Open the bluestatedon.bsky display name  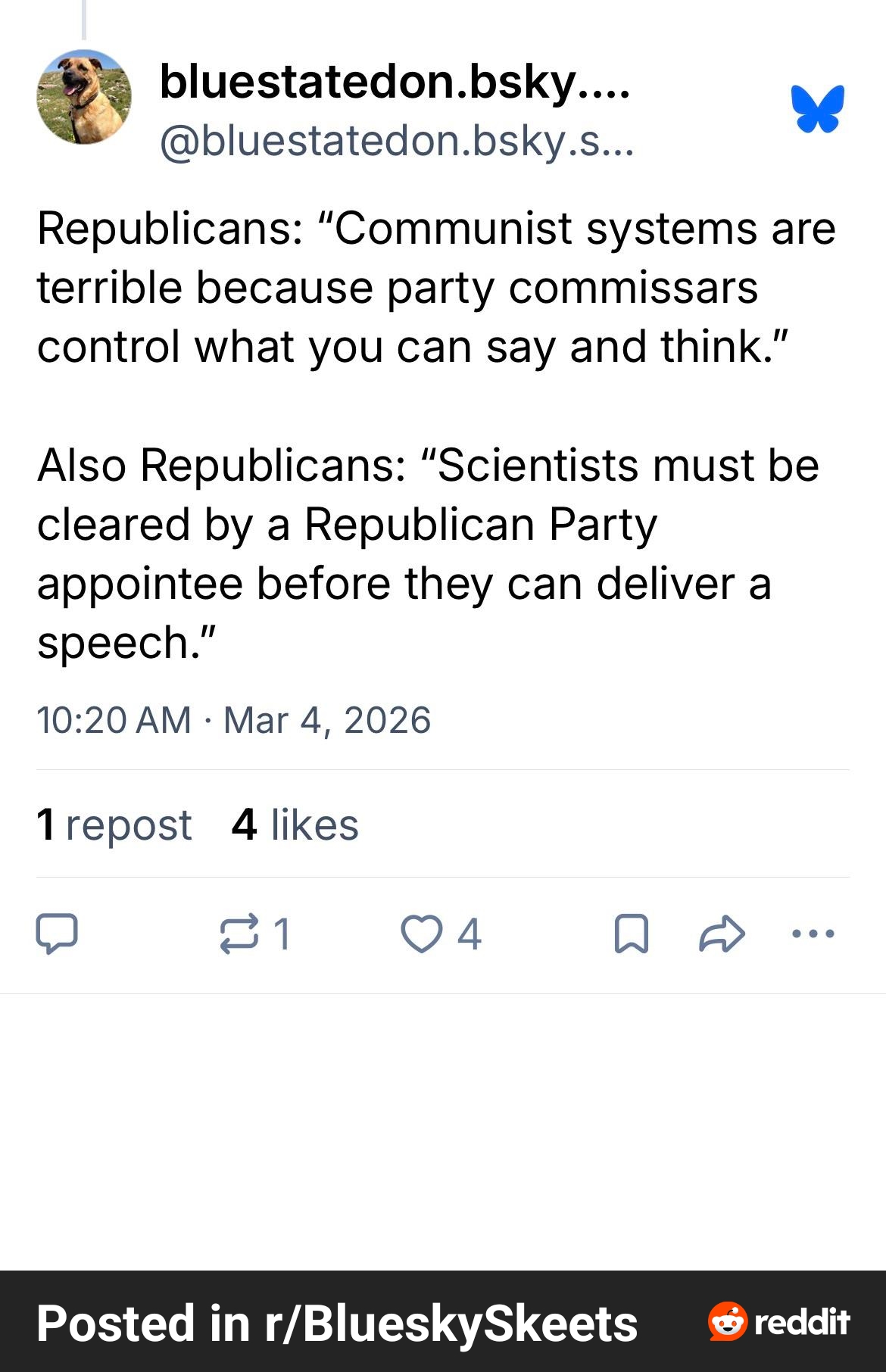(x=395, y=81)
